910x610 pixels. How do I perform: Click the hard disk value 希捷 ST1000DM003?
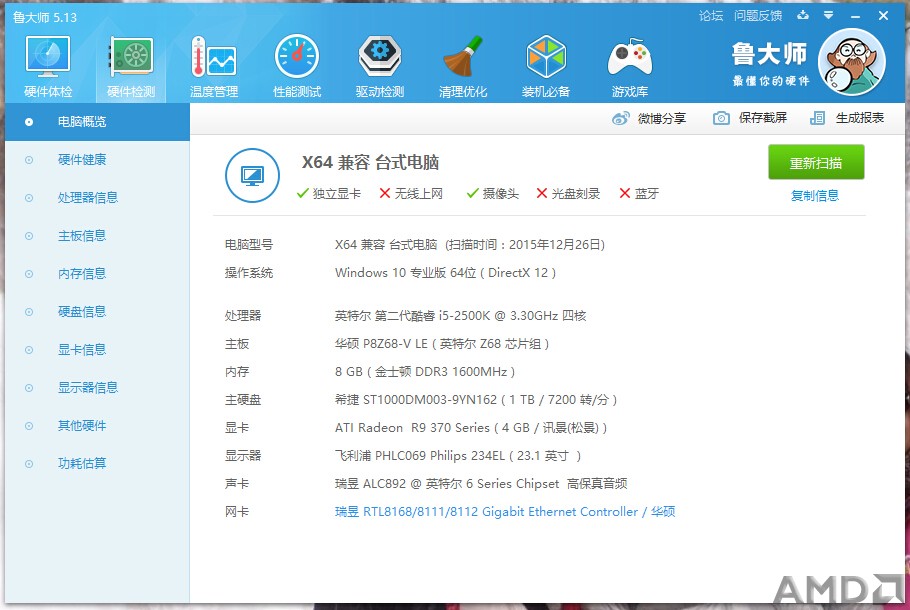(476, 400)
